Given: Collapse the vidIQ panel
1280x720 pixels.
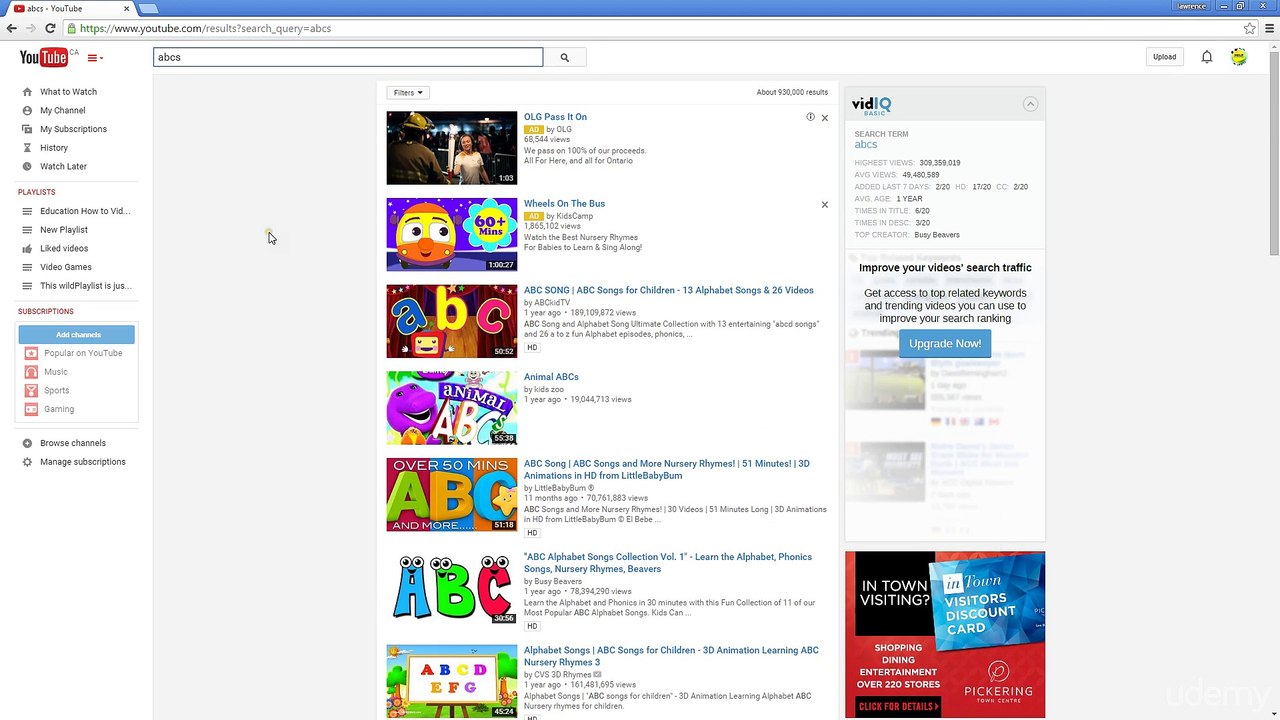Looking at the screenshot, I should pyautogui.click(x=1030, y=104).
